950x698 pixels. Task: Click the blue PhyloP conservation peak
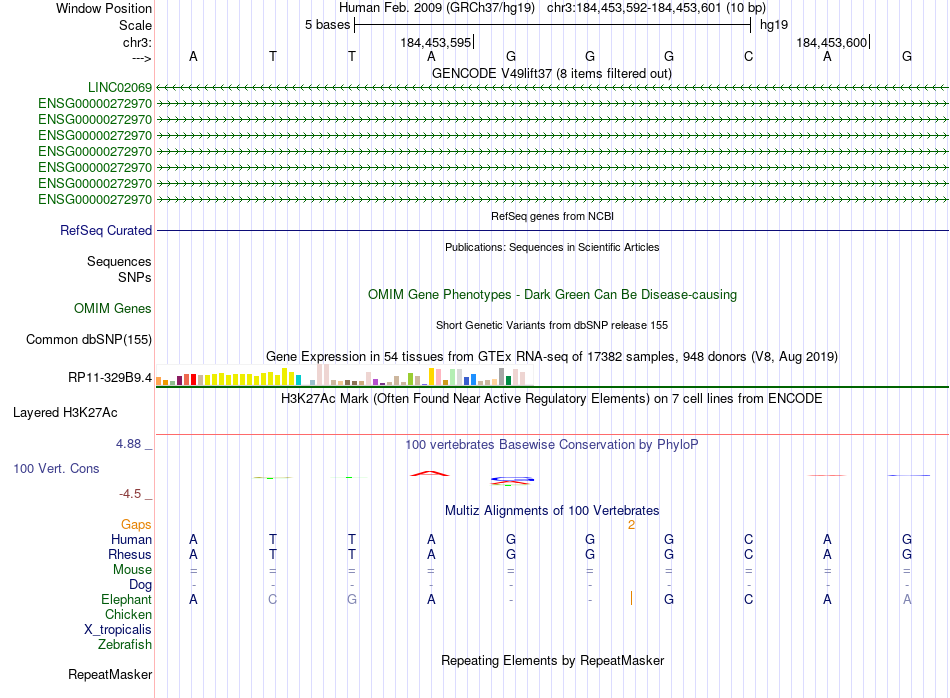tap(512, 480)
